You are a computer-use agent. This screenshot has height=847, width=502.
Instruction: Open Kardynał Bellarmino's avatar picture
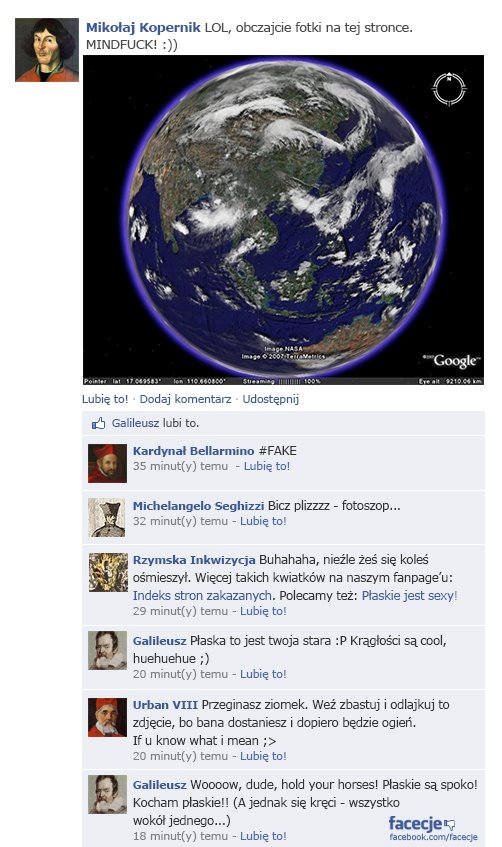pyautogui.click(x=108, y=463)
